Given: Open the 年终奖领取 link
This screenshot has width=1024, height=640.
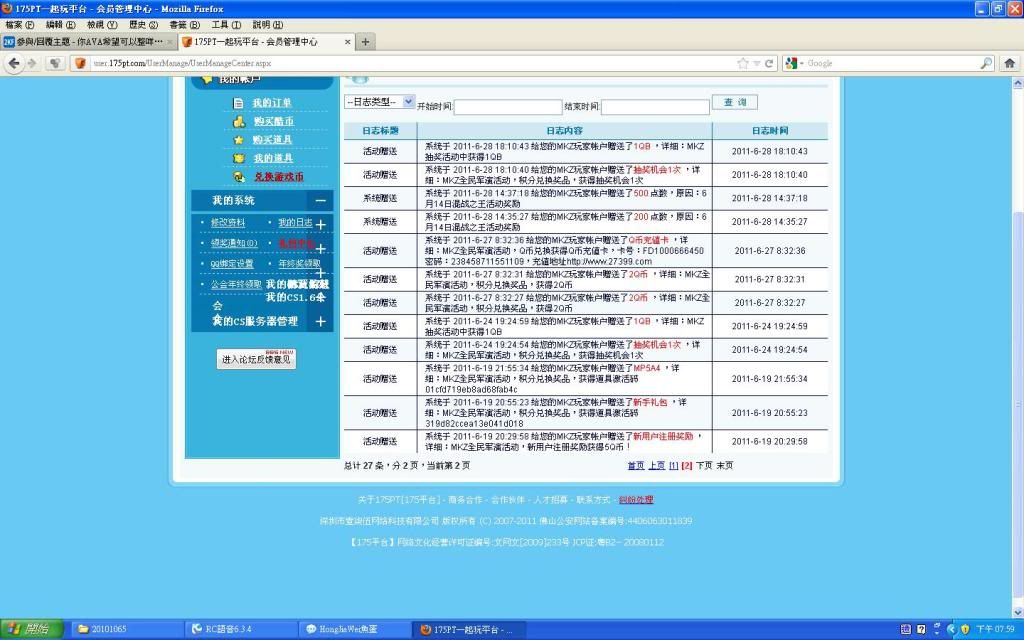Looking at the screenshot, I should coord(300,264).
